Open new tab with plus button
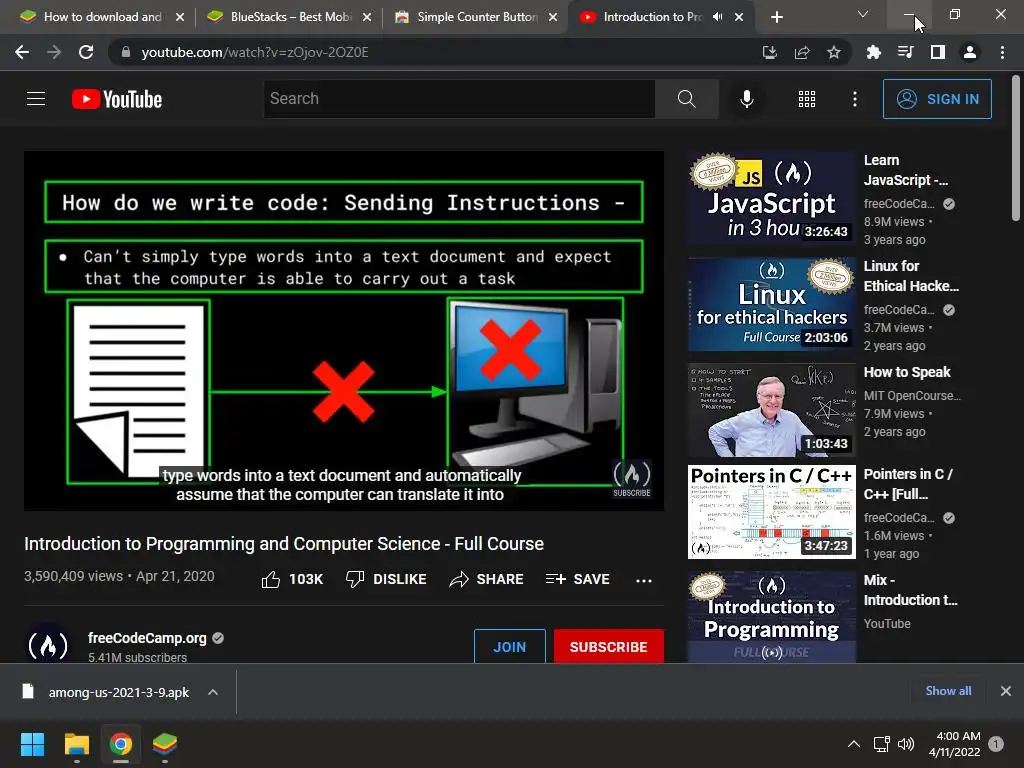This screenshot has width=1024, height=768. [x=776, y=17]
